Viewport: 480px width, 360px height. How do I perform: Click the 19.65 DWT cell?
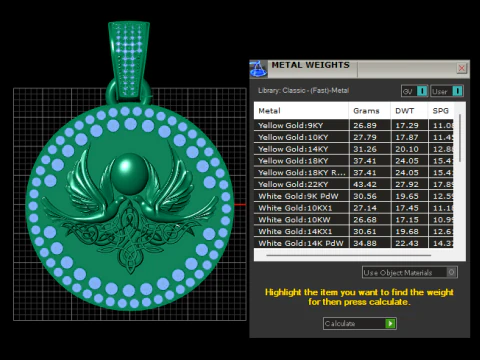[409, 196]
